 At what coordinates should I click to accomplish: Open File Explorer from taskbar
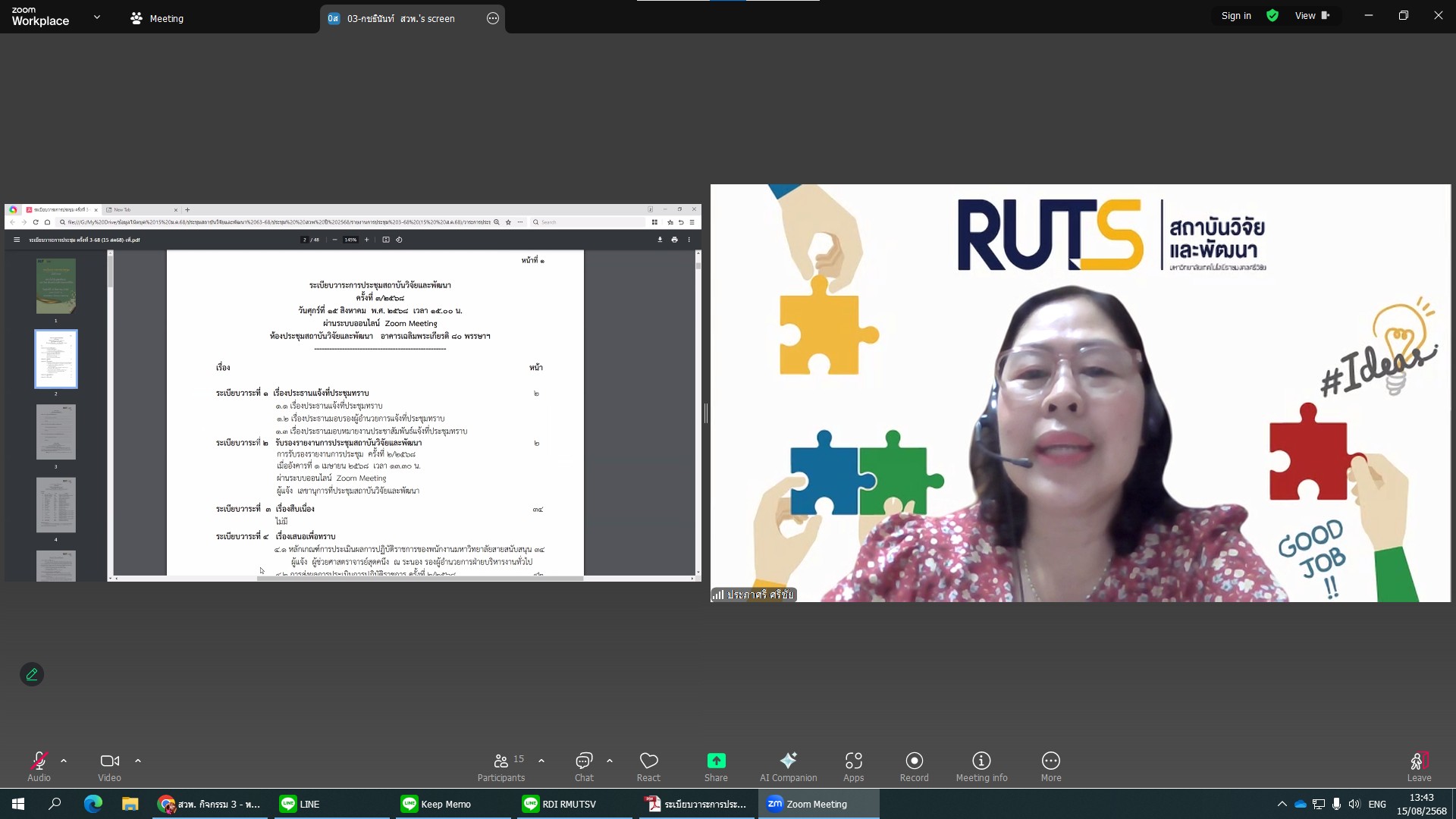[130, 804]
